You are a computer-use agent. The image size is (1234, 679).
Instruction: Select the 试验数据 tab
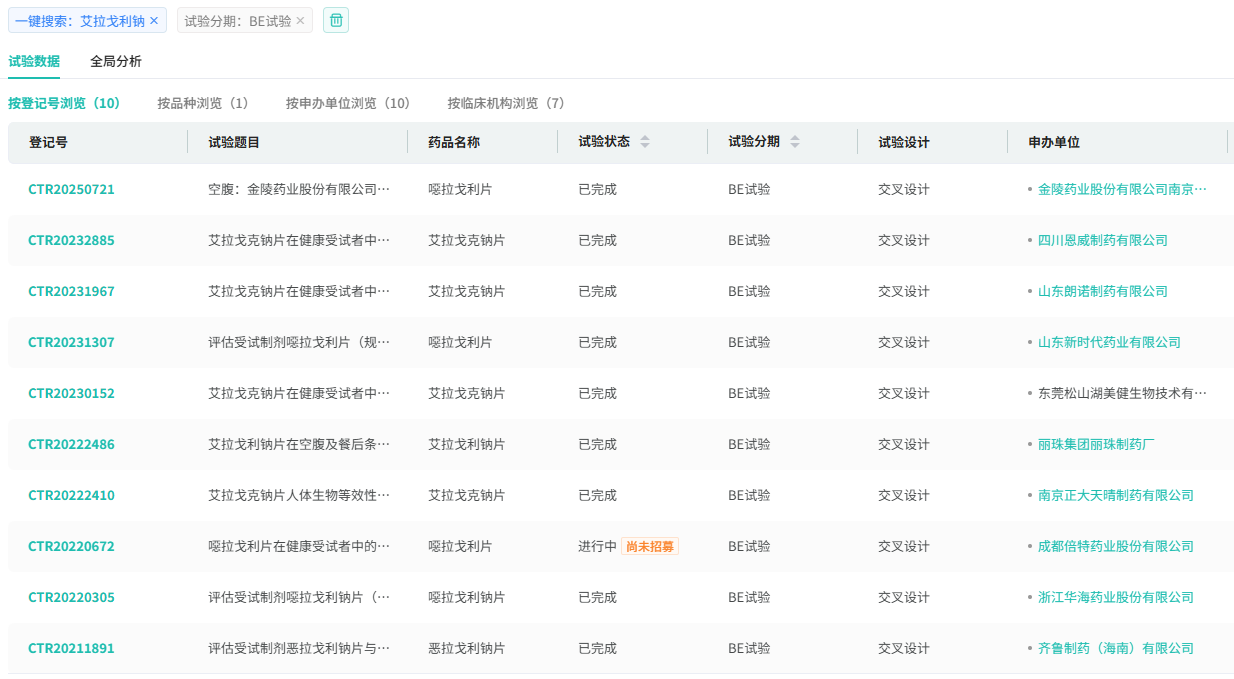[34, 61]
